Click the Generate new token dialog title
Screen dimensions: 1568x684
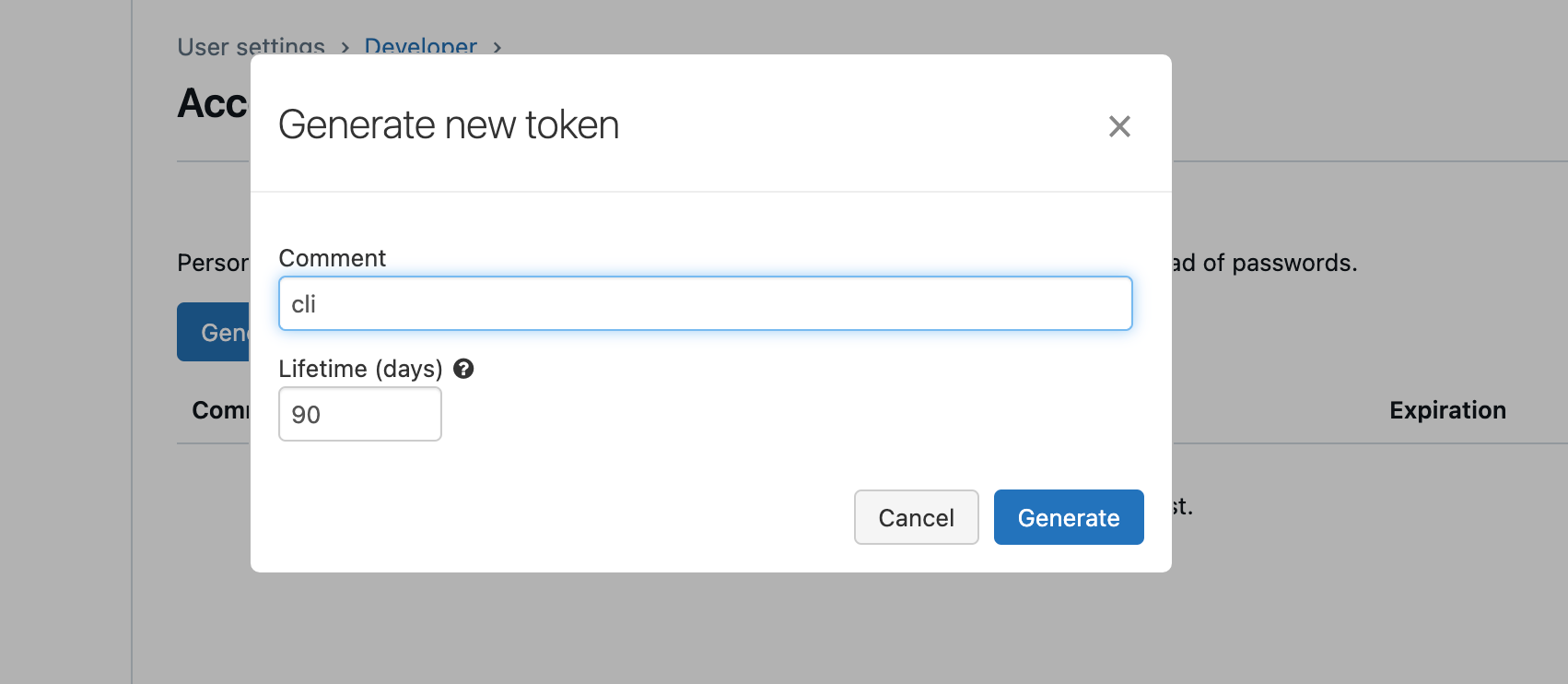coord(449,124)
